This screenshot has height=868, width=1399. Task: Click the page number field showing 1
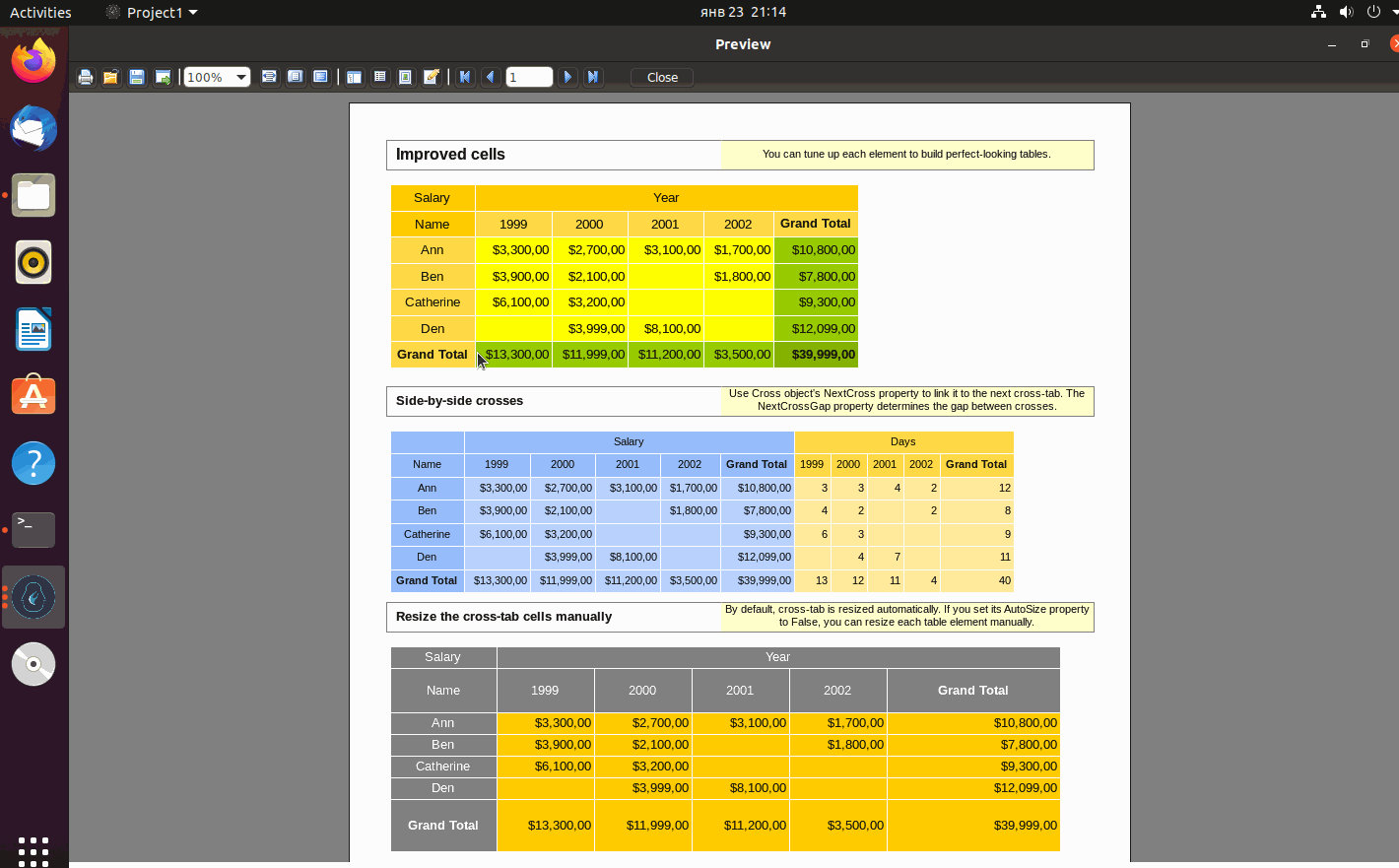tap(529, 77)
